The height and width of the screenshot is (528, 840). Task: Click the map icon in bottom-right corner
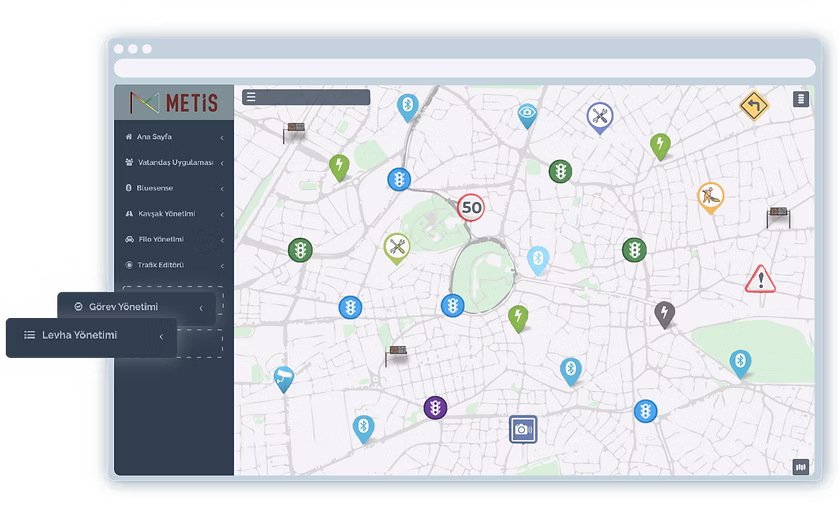[x=800, y=466]
